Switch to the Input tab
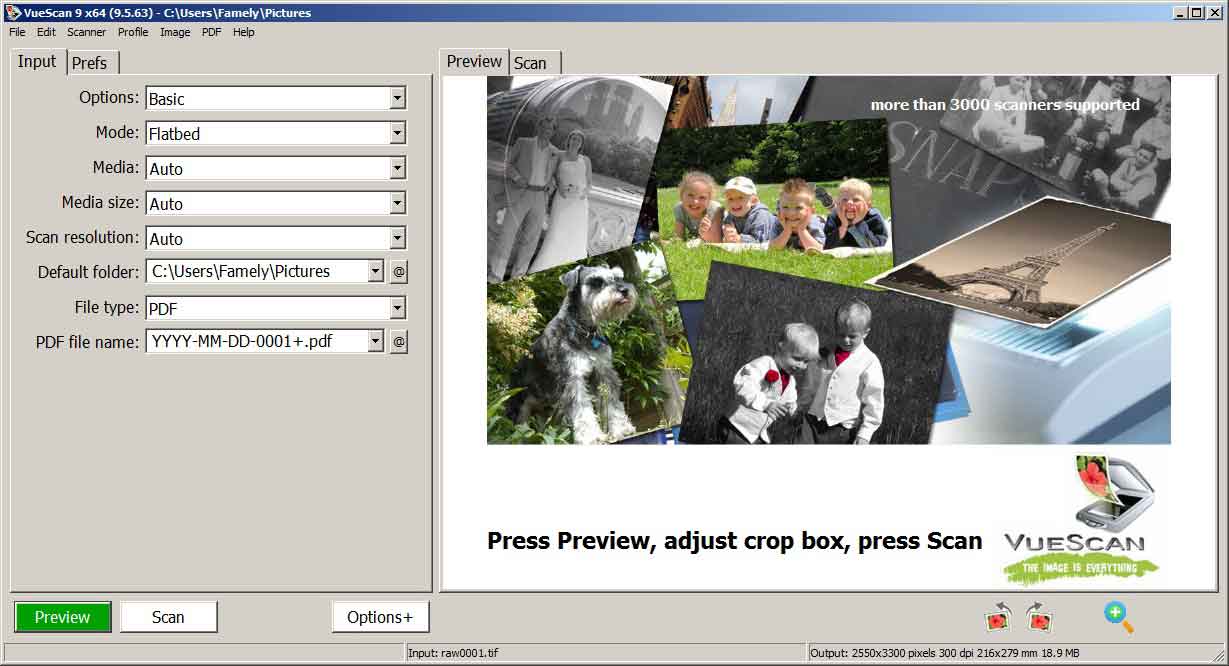This screenshot has width=1229, height=666. point(37,61)
